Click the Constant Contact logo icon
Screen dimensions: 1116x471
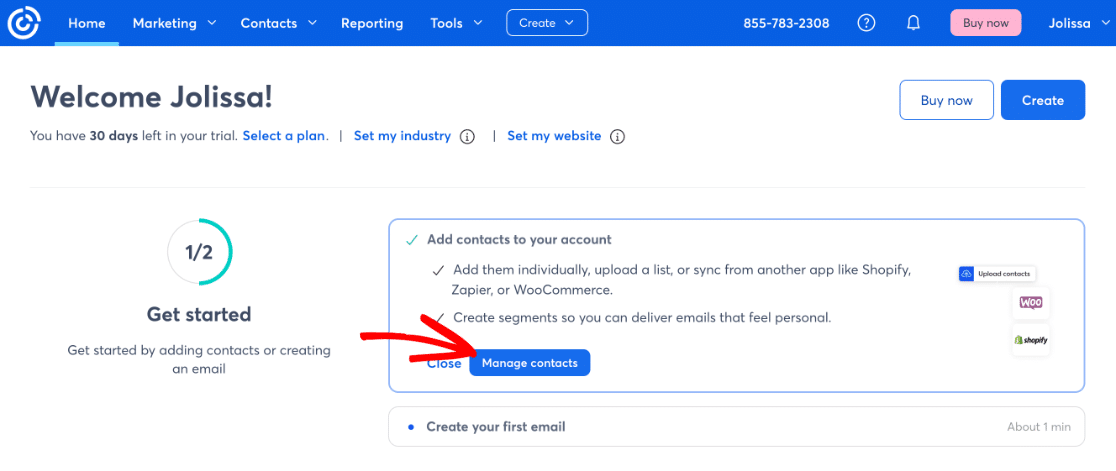23,23
